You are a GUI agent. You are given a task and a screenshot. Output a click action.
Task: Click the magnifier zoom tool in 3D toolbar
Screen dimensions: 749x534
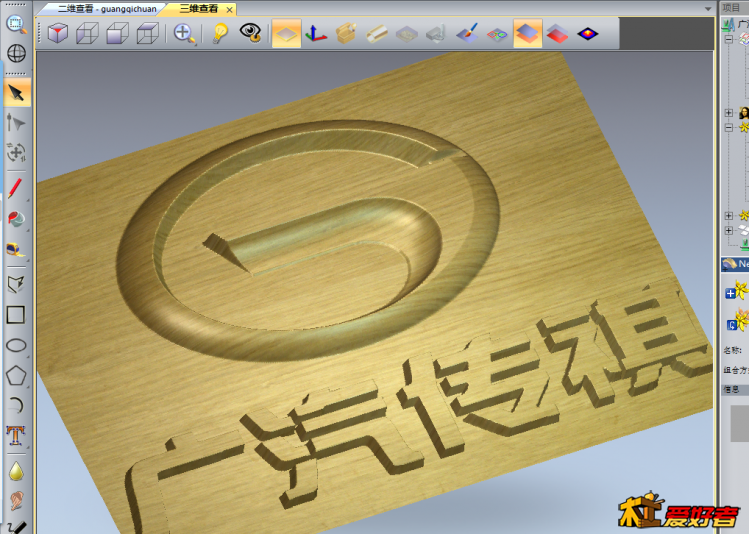(184, 33)
